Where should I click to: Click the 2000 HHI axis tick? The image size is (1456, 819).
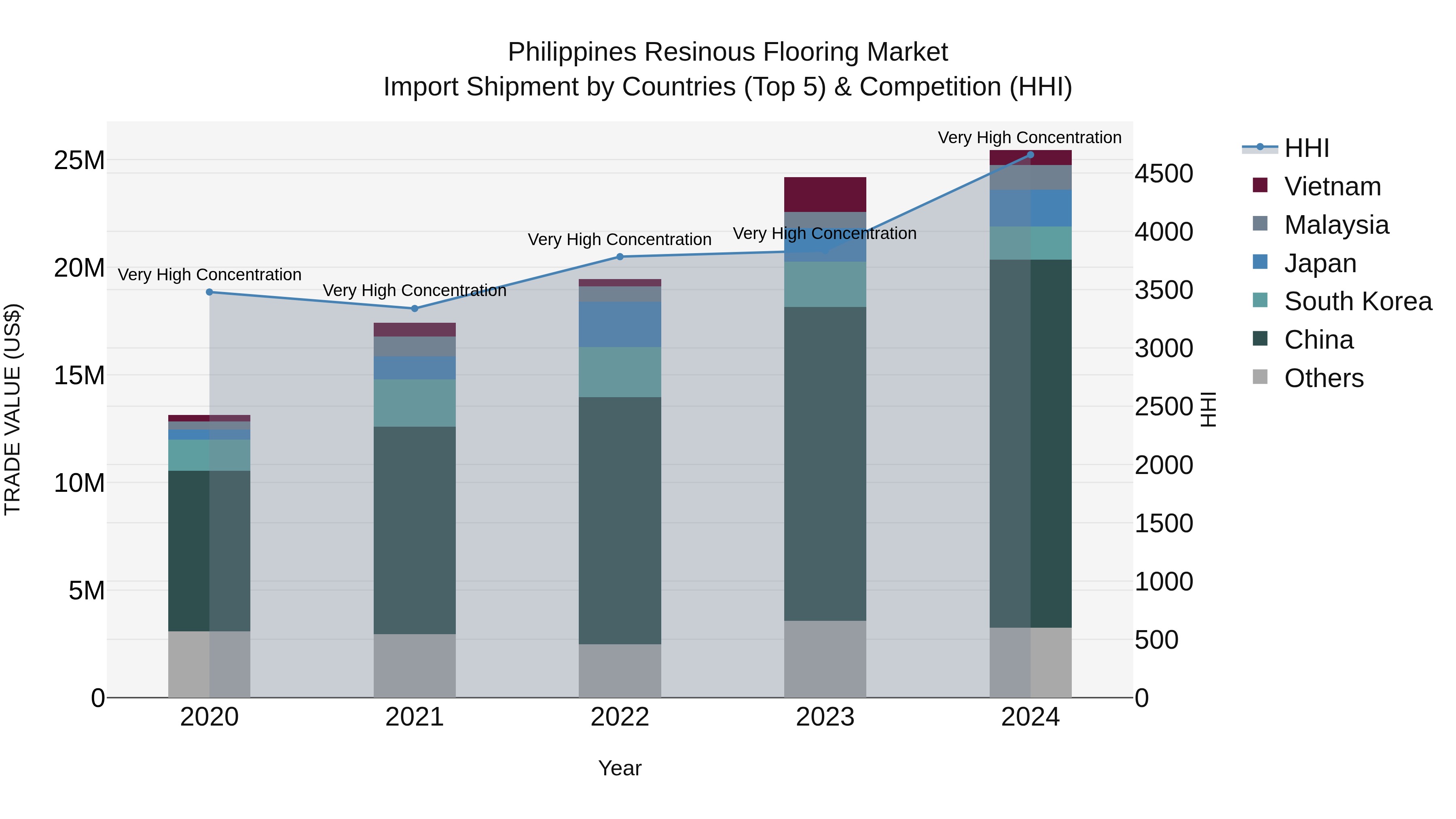pyautogui.click(x=1164, y=465)
